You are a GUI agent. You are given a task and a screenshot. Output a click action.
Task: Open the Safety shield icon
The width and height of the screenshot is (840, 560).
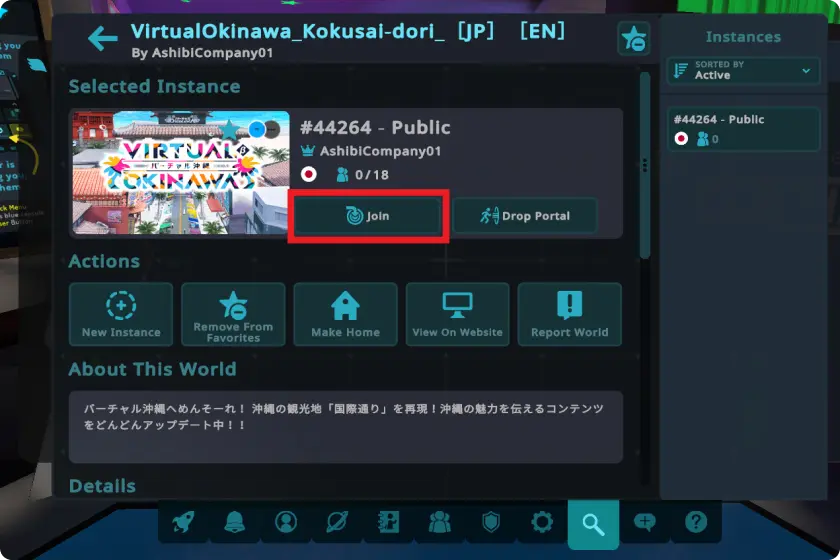click(491, 522)
